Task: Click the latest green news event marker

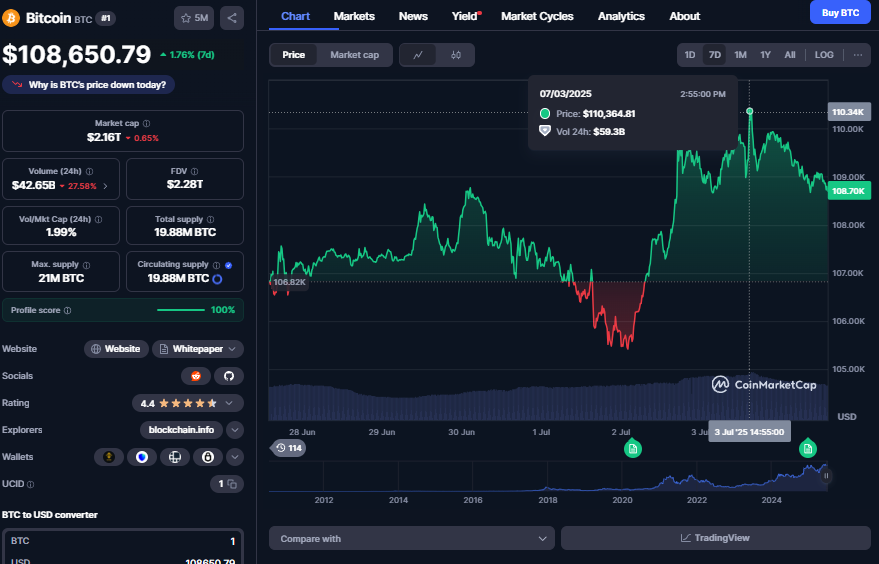Action: (808, 447)
